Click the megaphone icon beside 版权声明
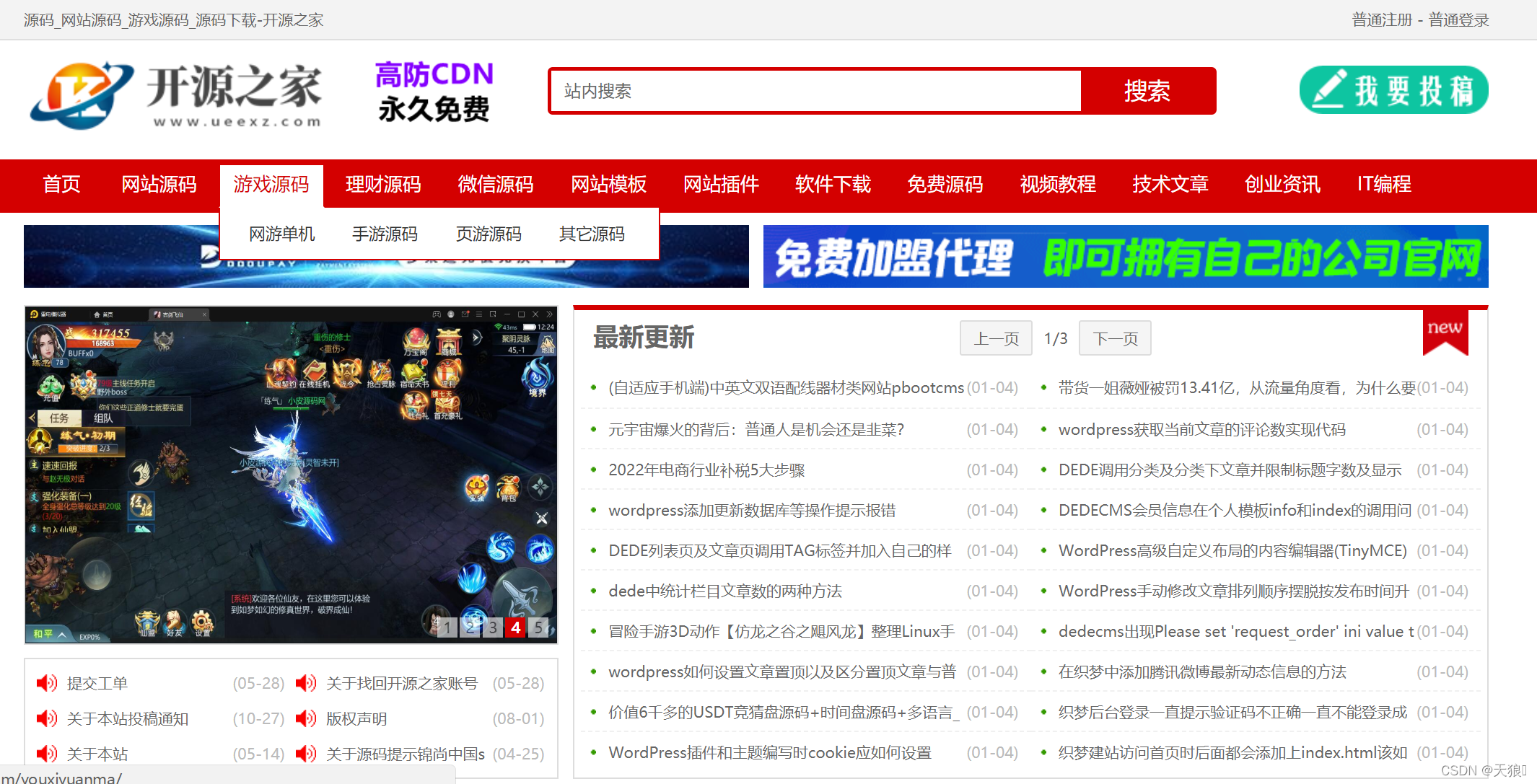 pyautogui.click(x=306, y=718)
